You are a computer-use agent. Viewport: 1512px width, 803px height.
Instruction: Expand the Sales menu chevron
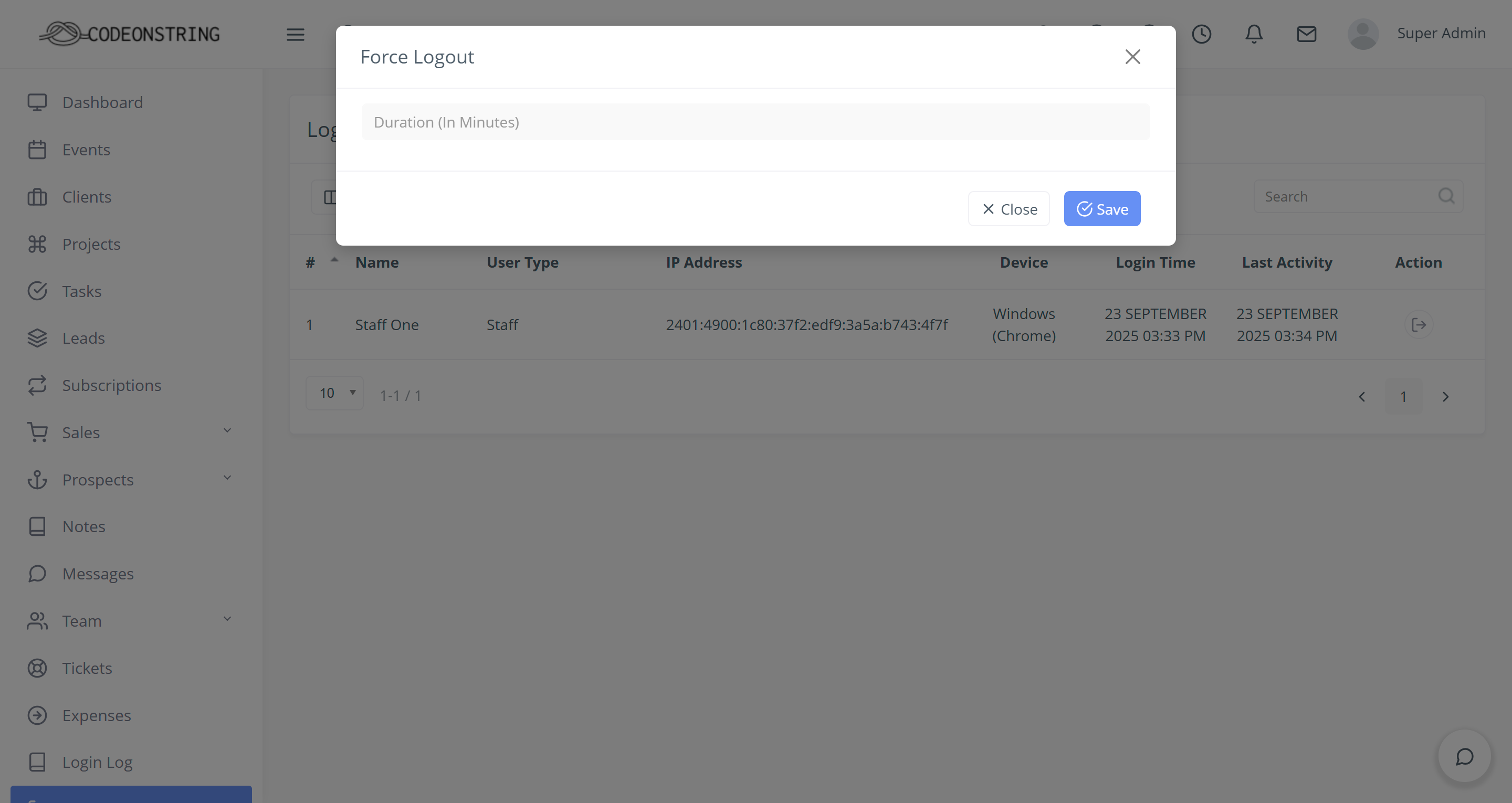pyautogui.click(x=227, y=431)
